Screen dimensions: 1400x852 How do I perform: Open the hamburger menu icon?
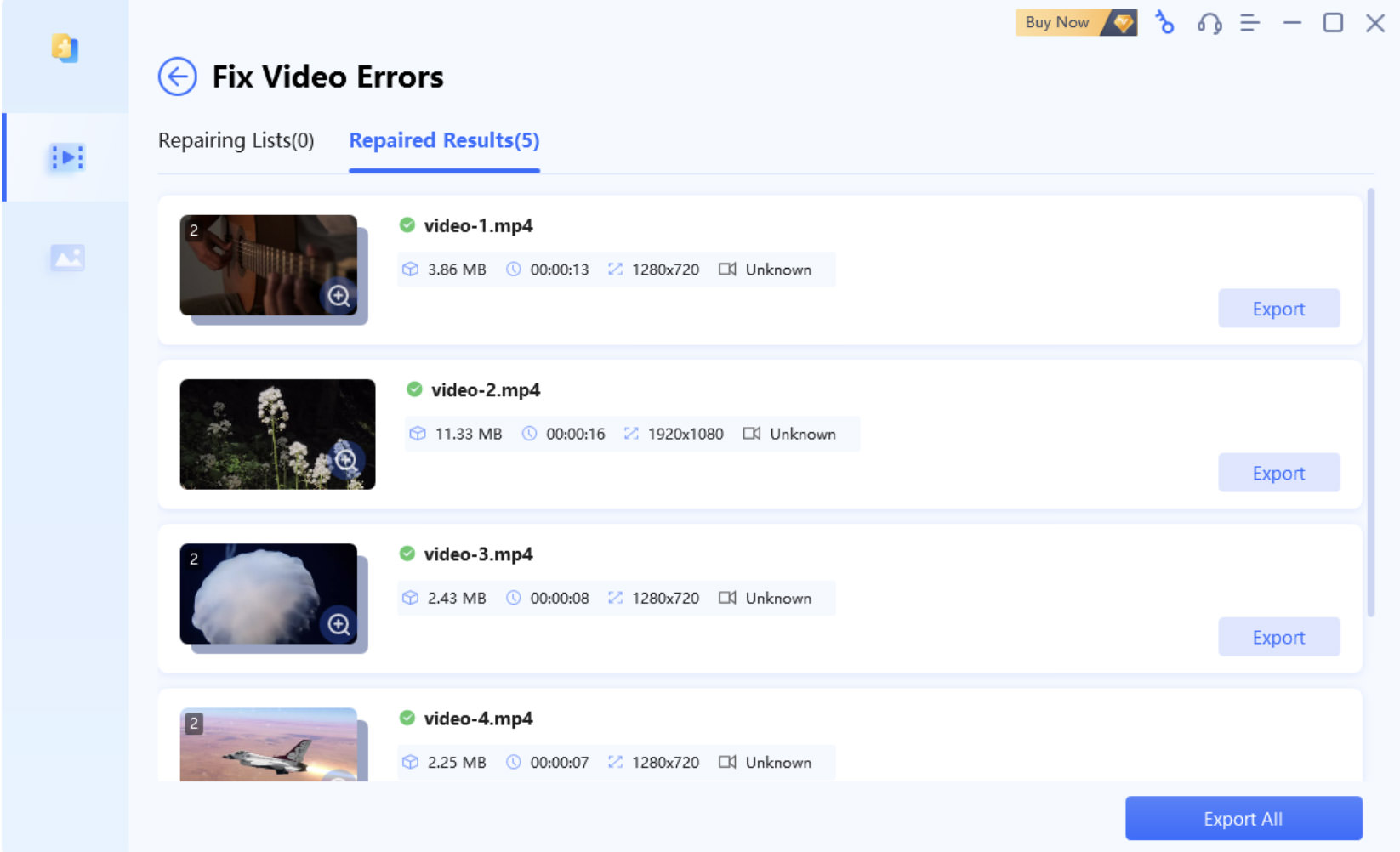click(x=1249, y=23)
